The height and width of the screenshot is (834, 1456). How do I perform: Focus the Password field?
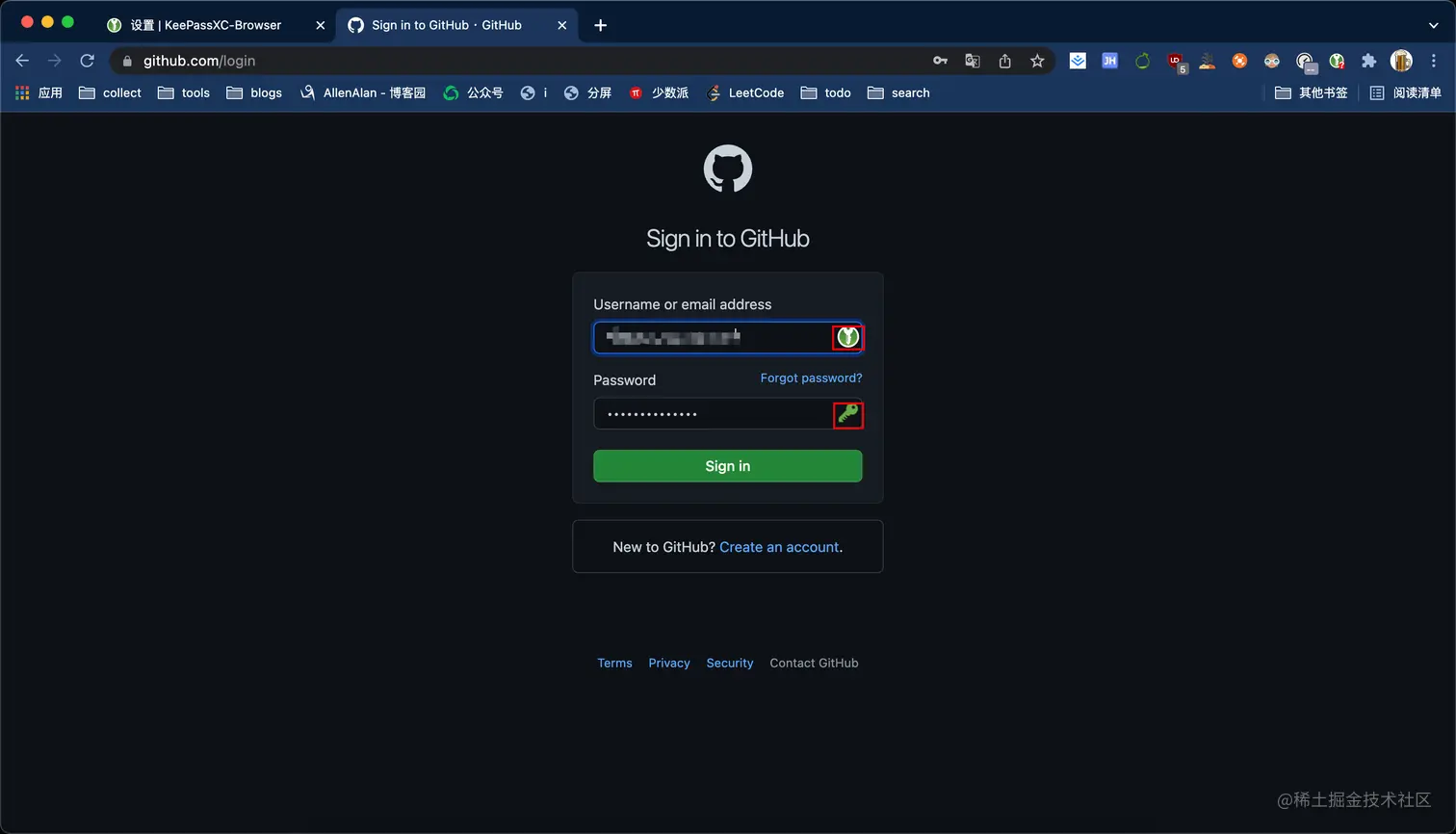[x=727, y=414]
